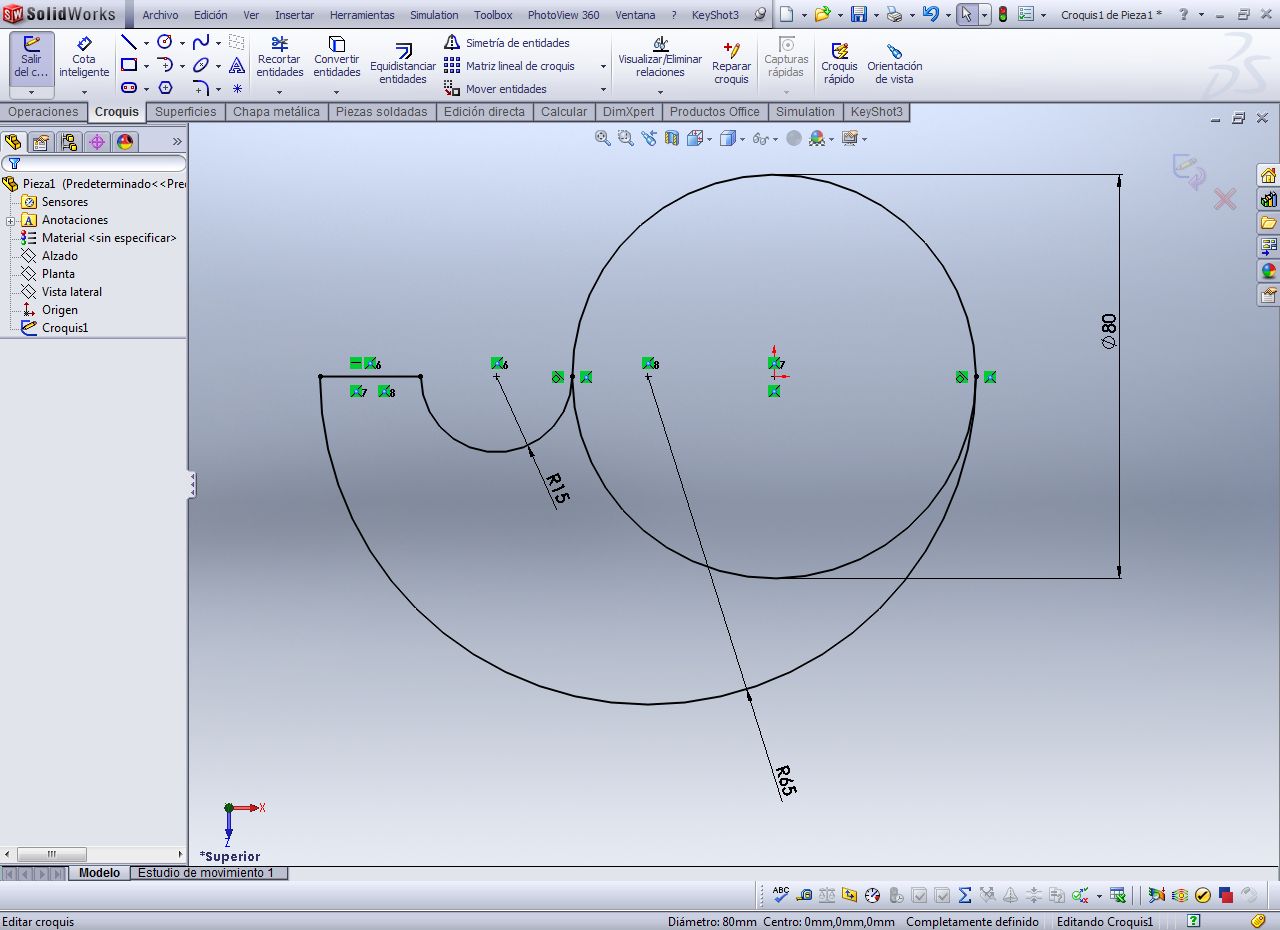This screenshot has width=1280, height=930.
Task: Click Mover entidades
Action: [496, 89]
